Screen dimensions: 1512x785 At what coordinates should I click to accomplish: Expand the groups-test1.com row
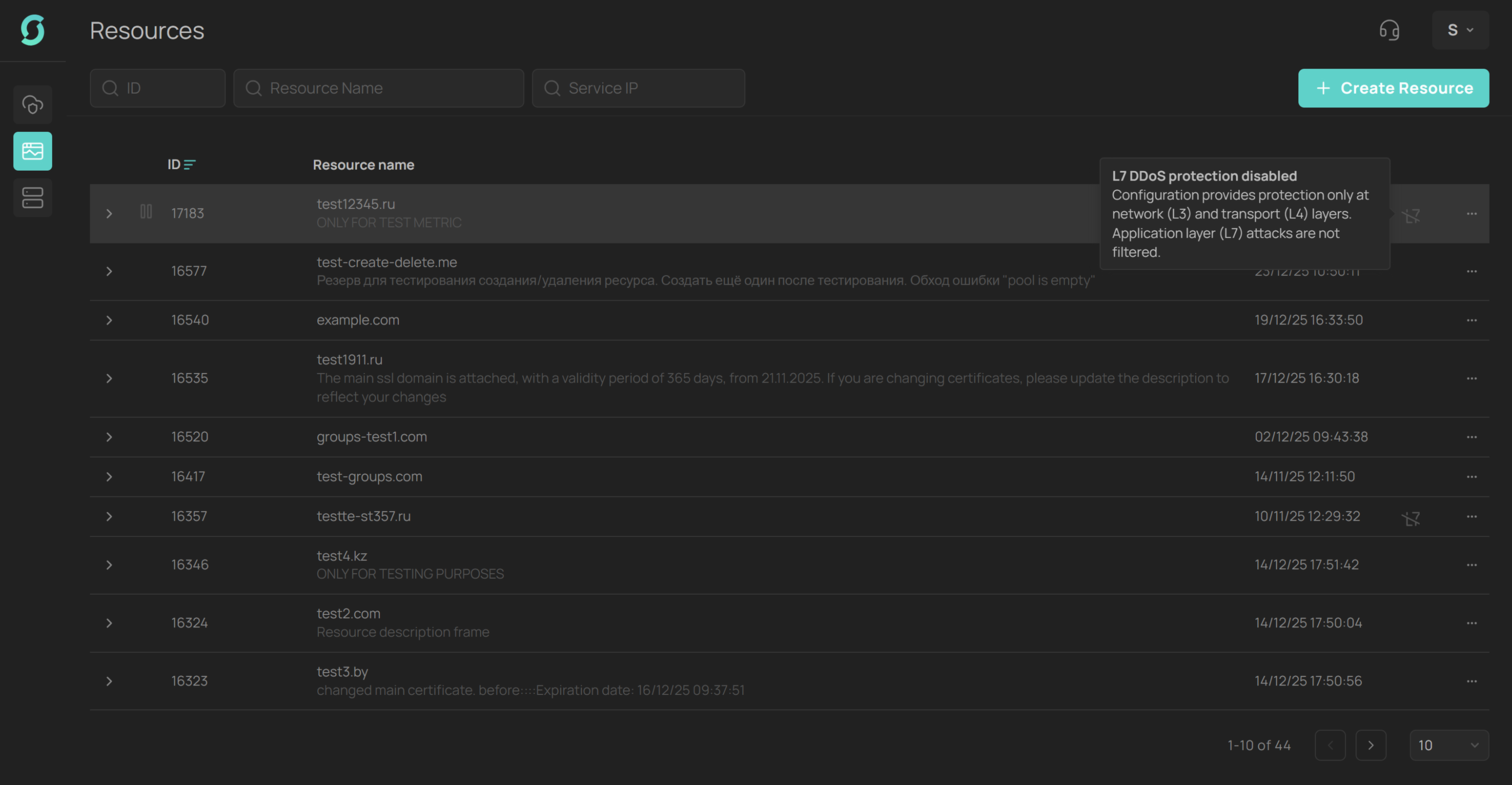point(109,437)
